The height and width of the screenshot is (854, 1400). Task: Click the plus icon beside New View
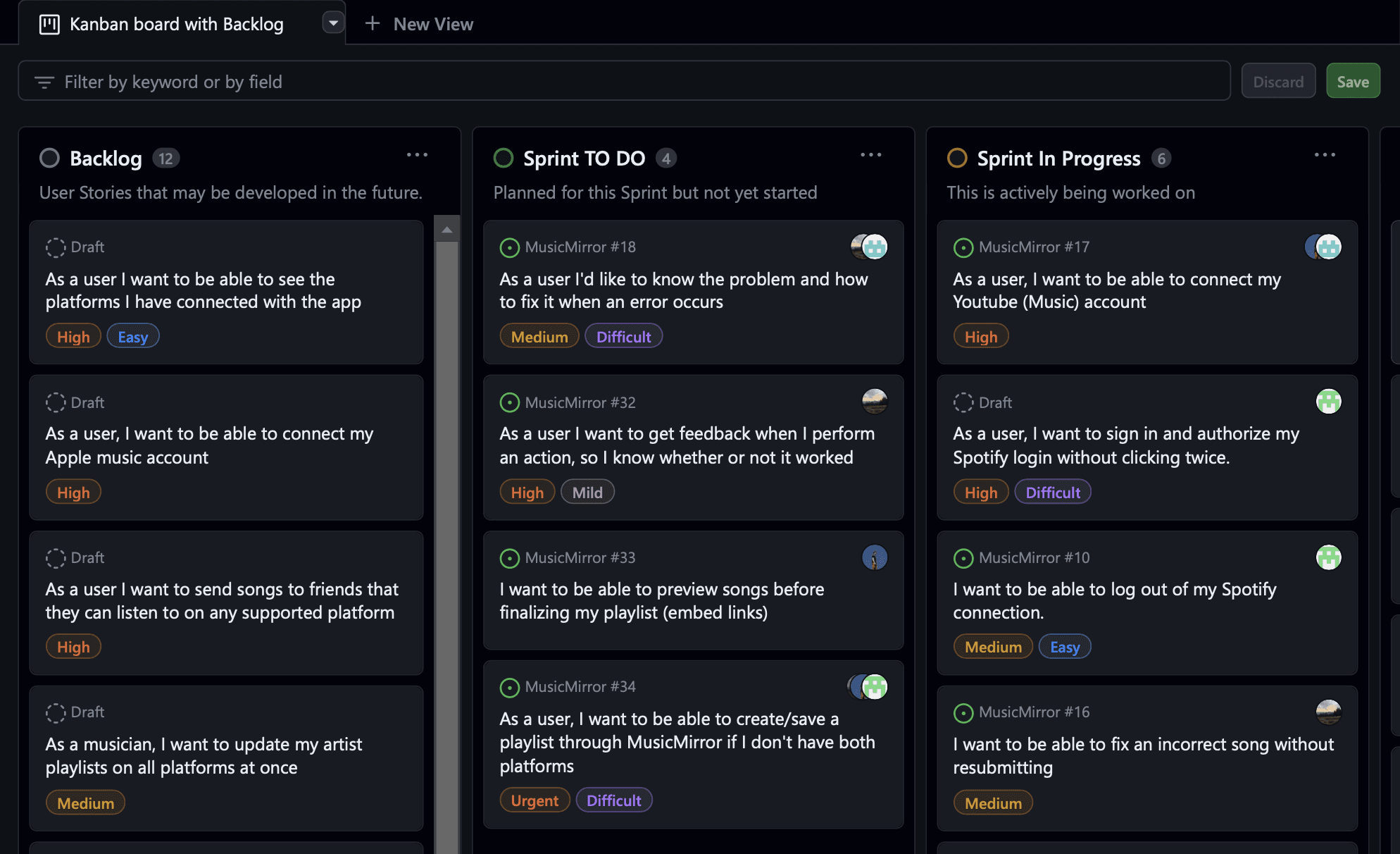coord(373,24)
